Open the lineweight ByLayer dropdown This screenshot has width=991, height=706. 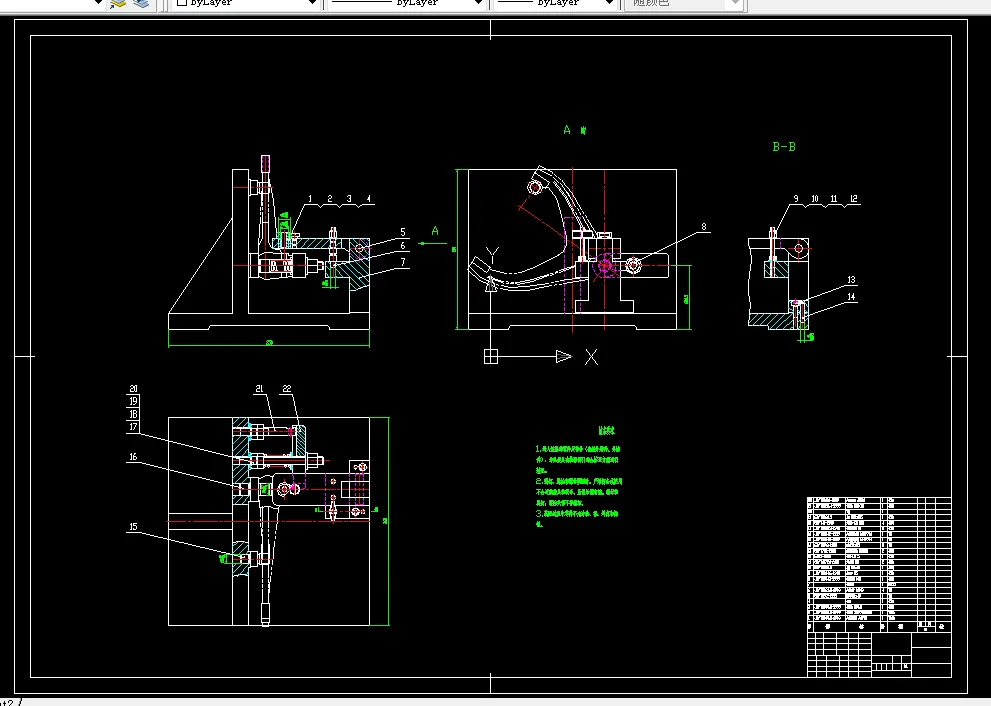pyautogui.click(x=555, y=3)
